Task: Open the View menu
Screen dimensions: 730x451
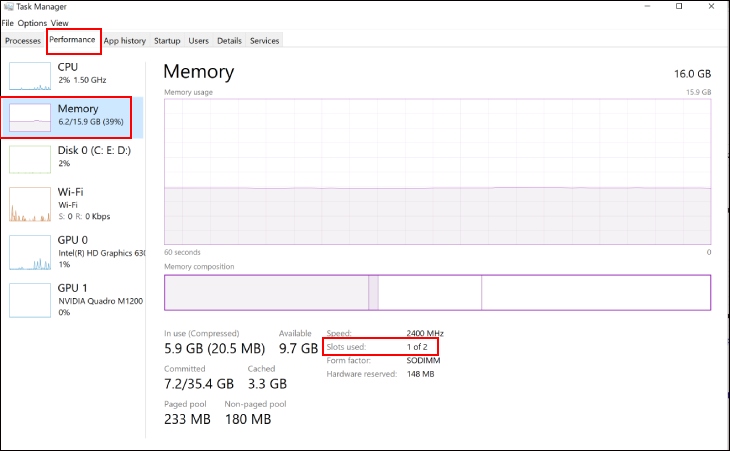Action: tap(60, 23)
